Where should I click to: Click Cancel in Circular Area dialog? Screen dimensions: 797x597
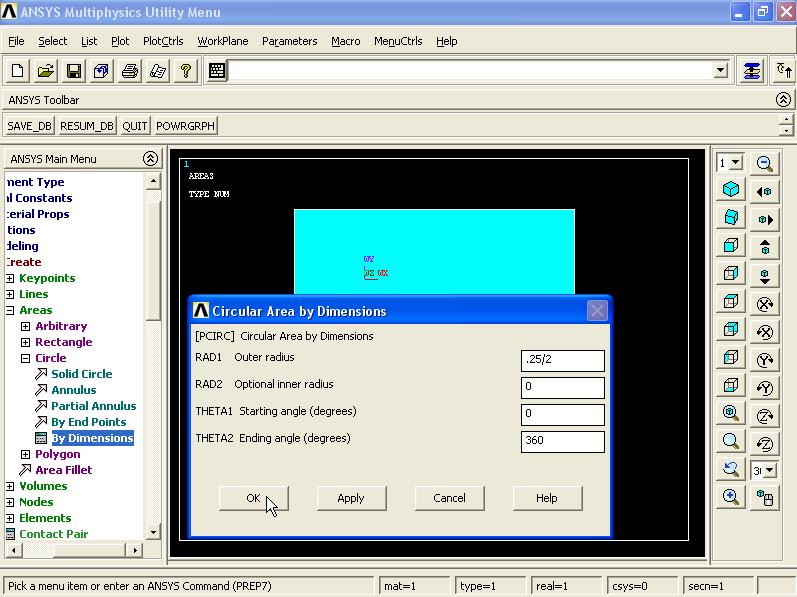[x=449, y=498]
